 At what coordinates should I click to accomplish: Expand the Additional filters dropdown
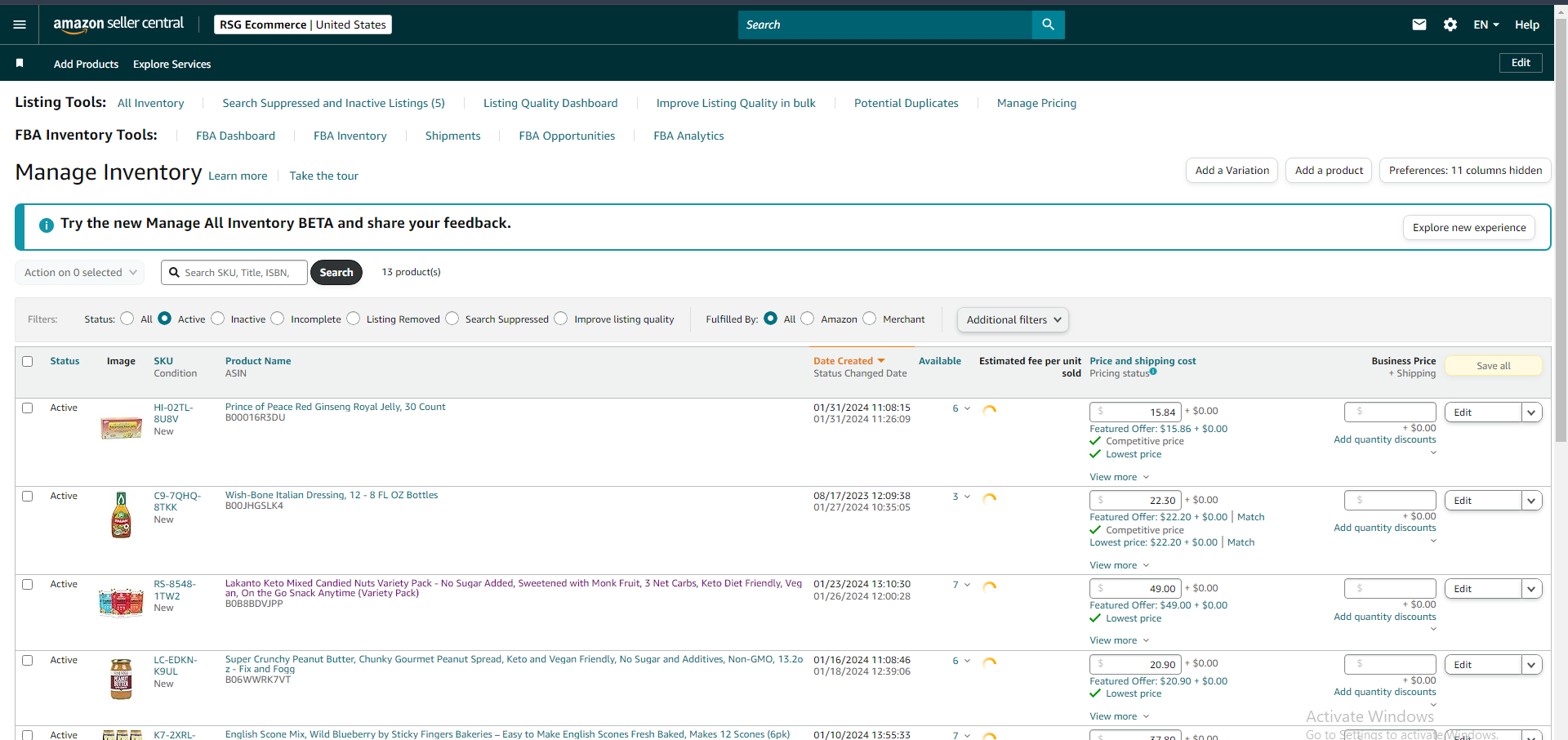(1013, 319)
